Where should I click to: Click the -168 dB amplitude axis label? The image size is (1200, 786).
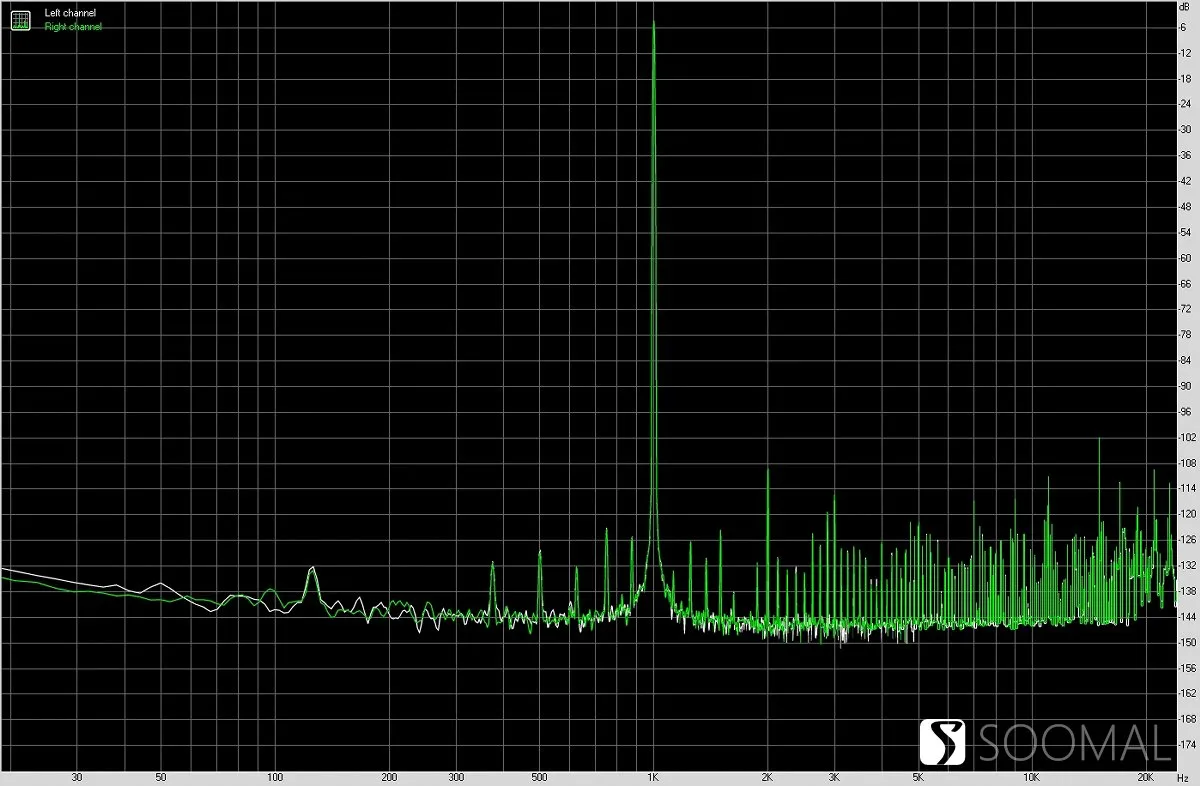(x=1187, y=719)
